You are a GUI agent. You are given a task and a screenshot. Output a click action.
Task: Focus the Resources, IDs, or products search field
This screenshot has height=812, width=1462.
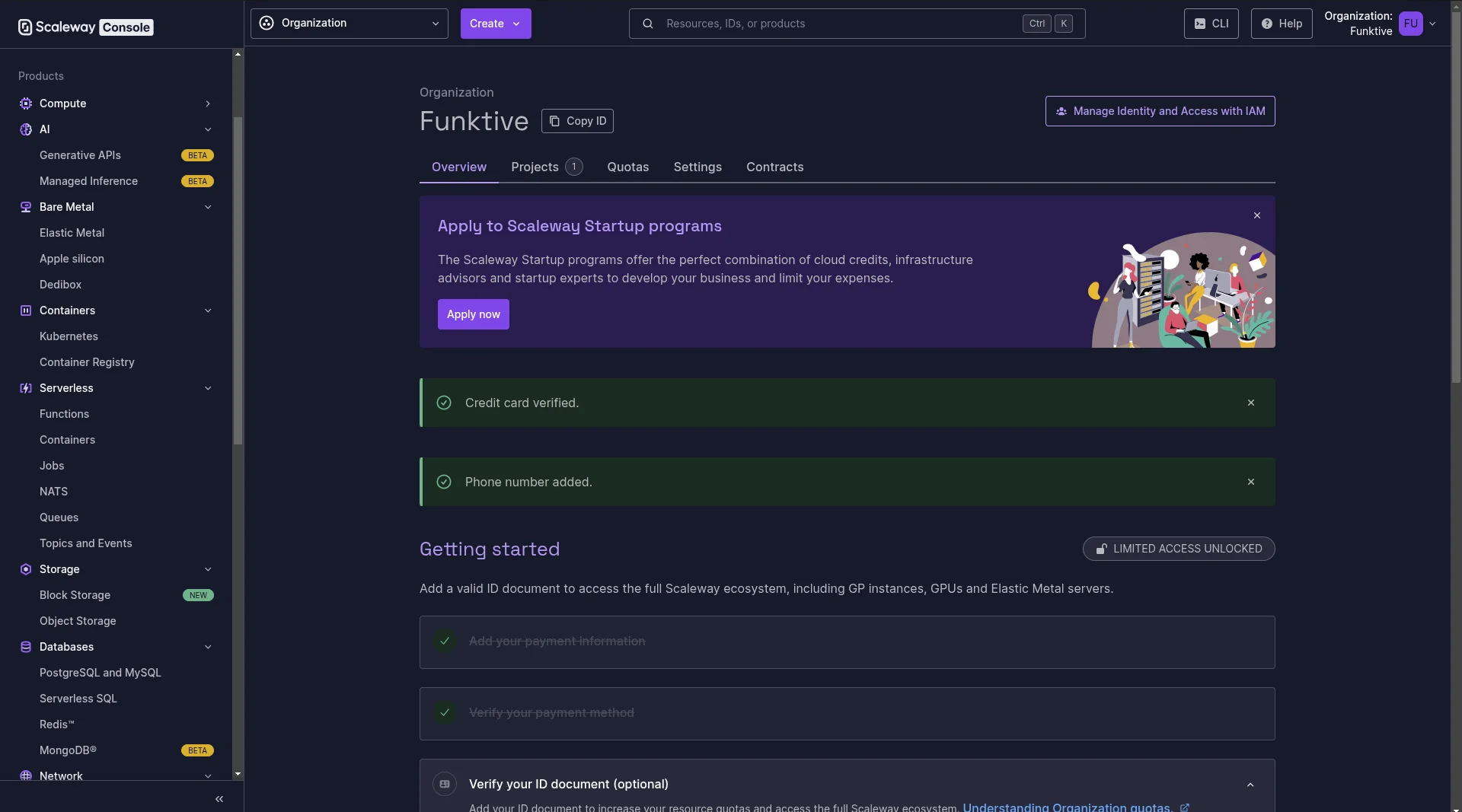click(x=857, y=24)
